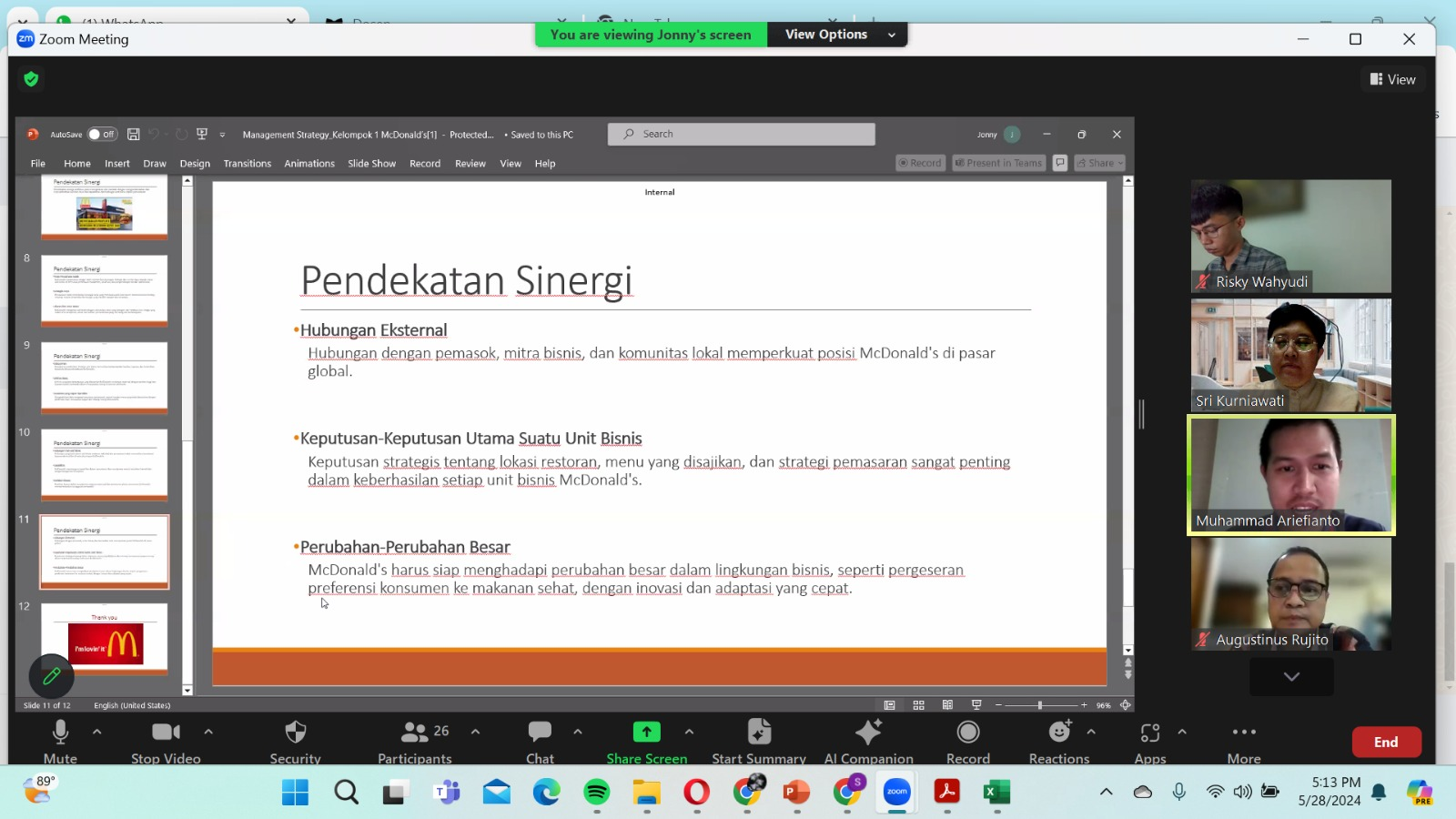Screen dimensions: 1456x819
Task: Click Fit slide to window icon
Action: 1126,705
